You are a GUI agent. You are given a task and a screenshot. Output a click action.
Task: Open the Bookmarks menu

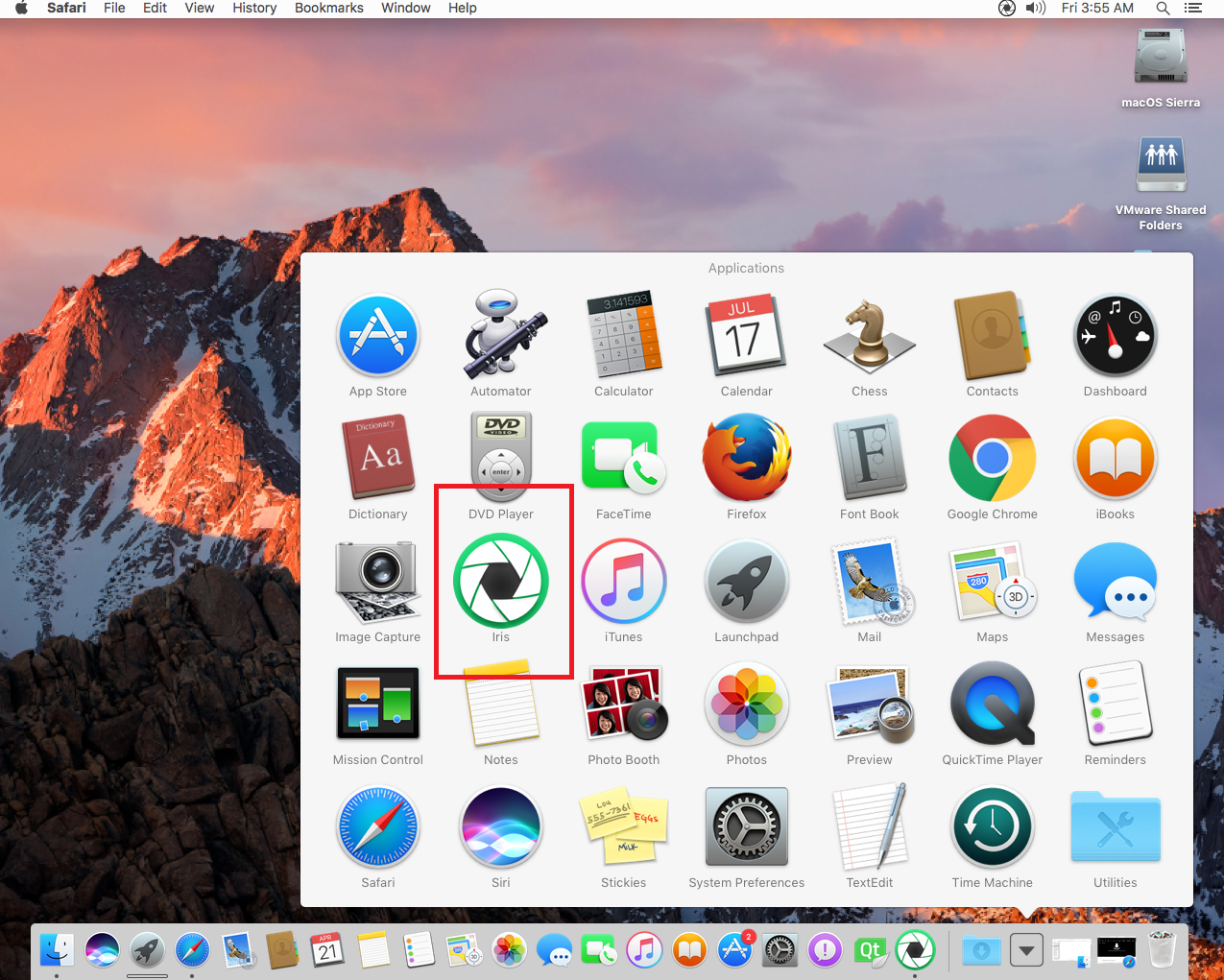(x=329, y=8)
